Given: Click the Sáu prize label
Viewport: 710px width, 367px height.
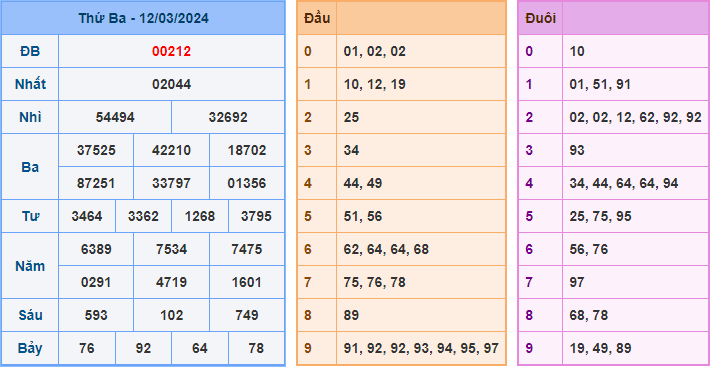Looking at the screenshot, I should (x=30, y=315).
